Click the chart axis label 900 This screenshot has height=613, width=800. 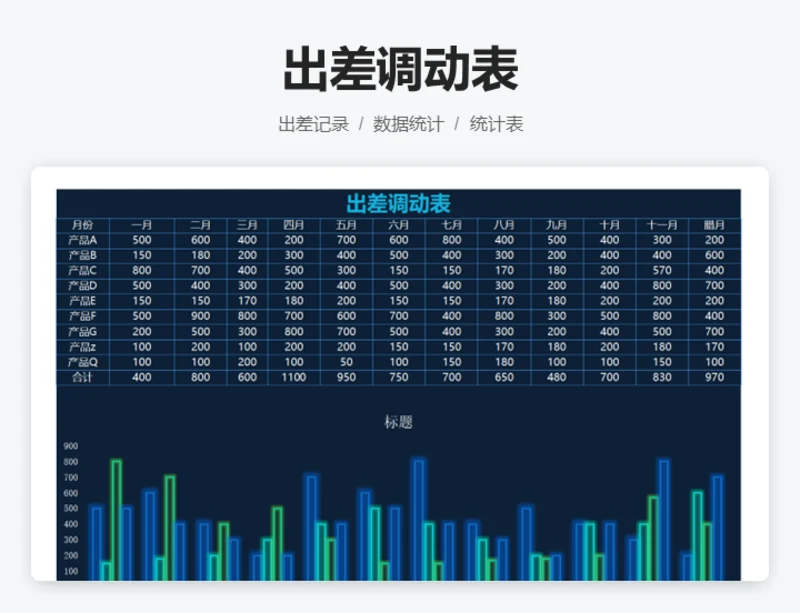click(x=71, y=447)
